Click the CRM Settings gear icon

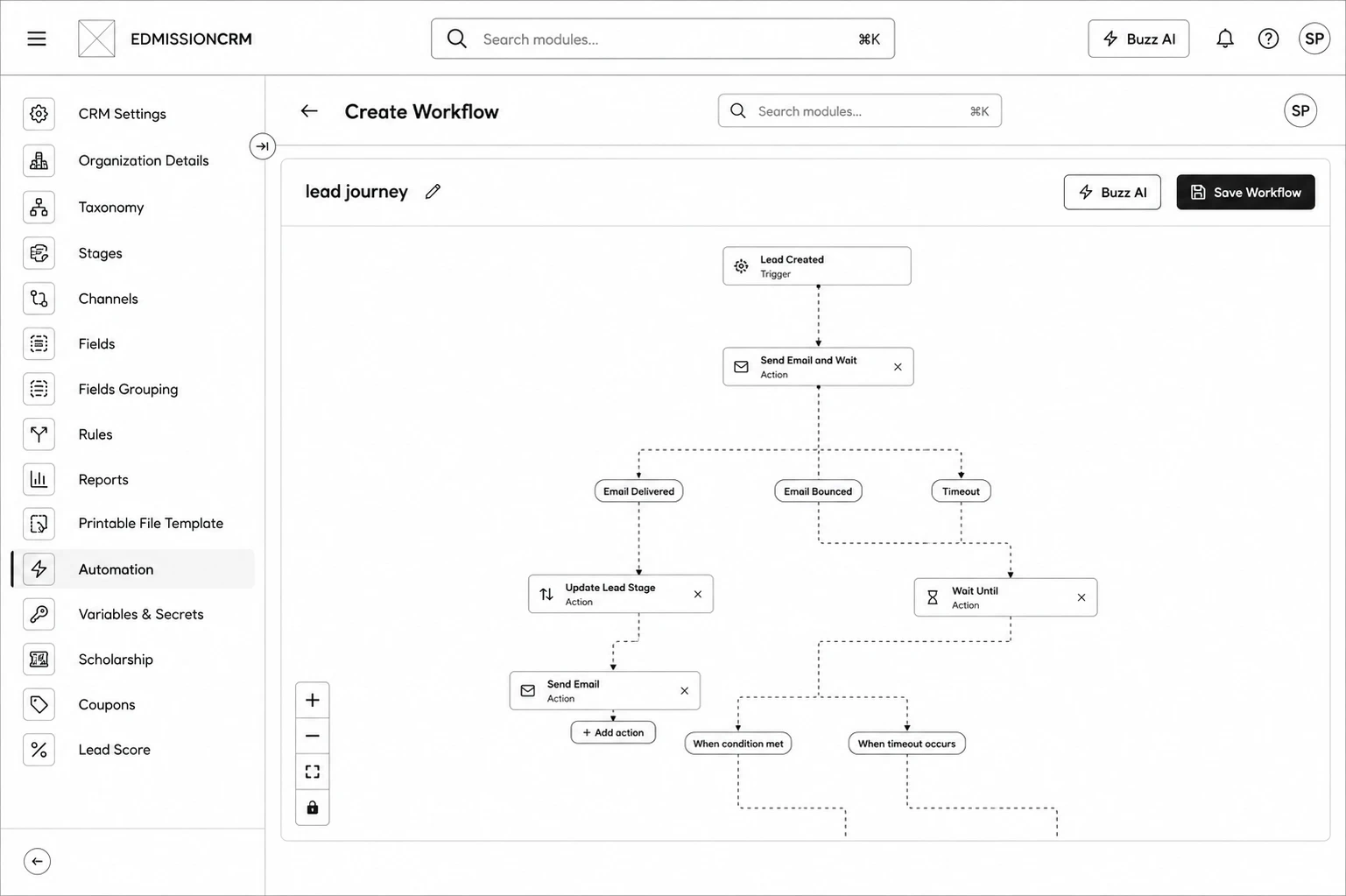39,114
